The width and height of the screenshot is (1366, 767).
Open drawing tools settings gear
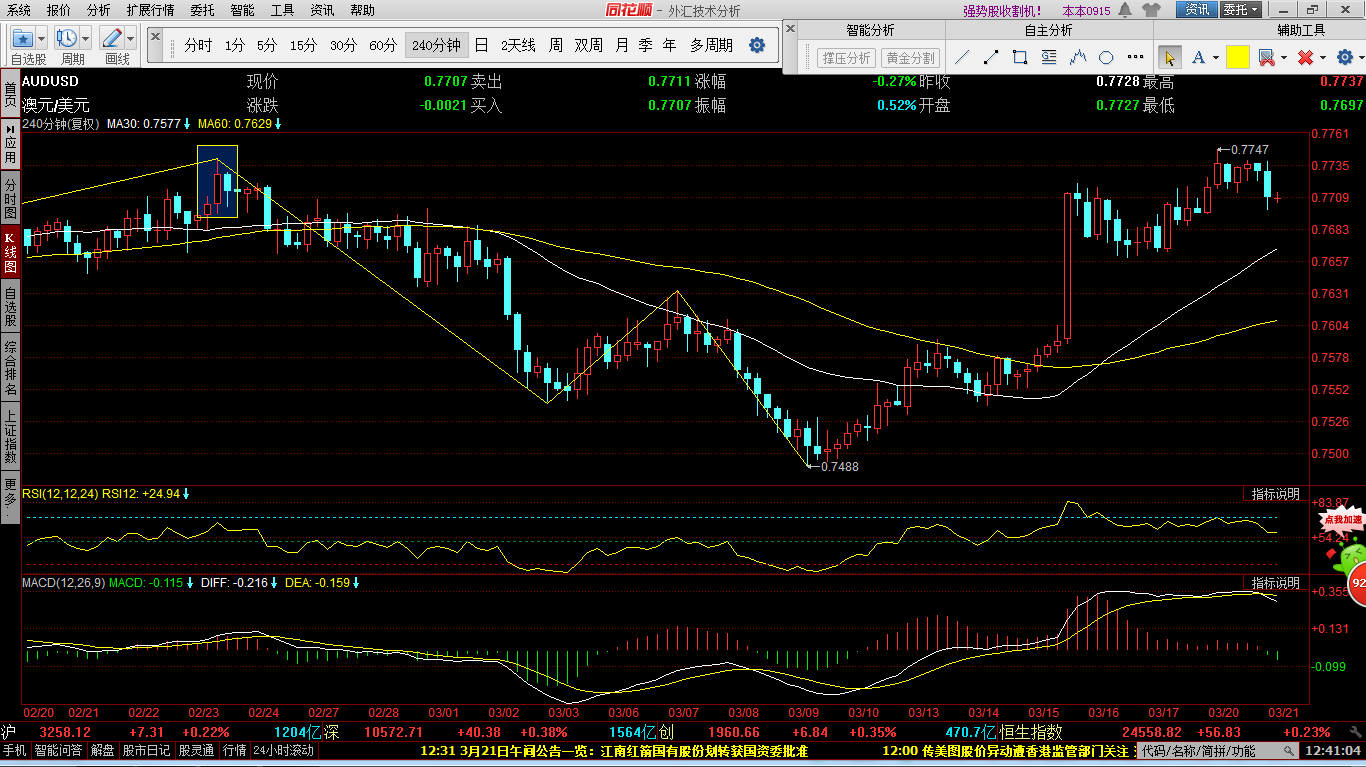tap(1343, 57)
